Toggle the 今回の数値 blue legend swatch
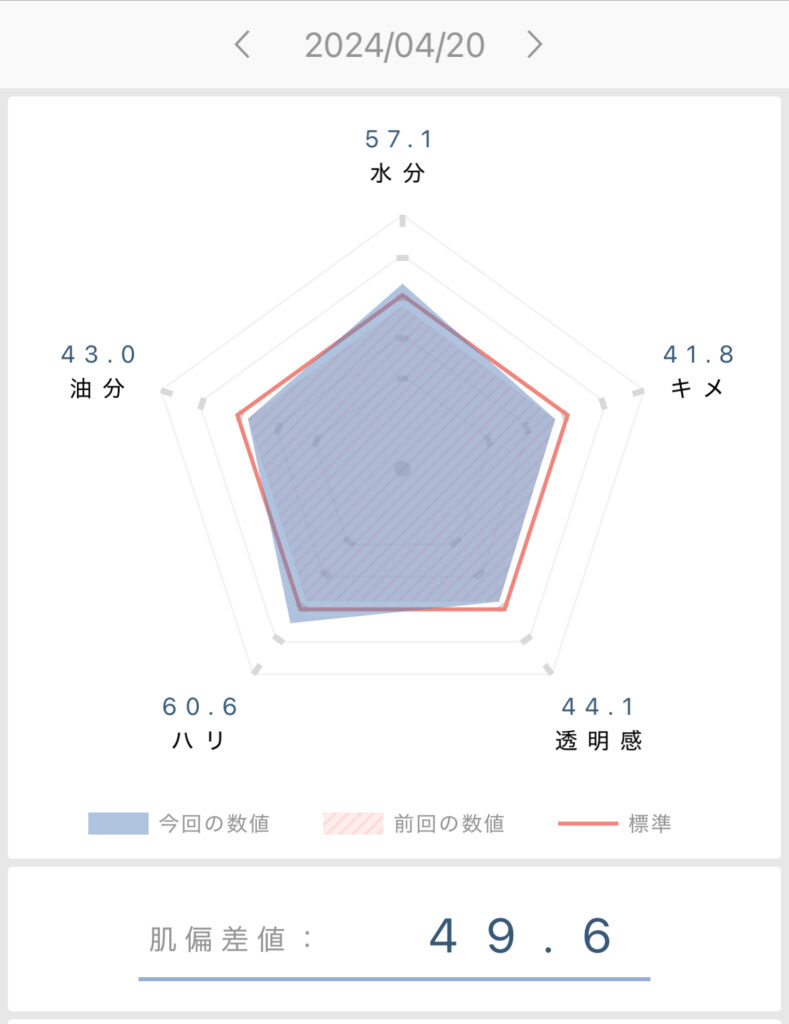This screenshot has height=1024, width=789. (x=118, y=824)
